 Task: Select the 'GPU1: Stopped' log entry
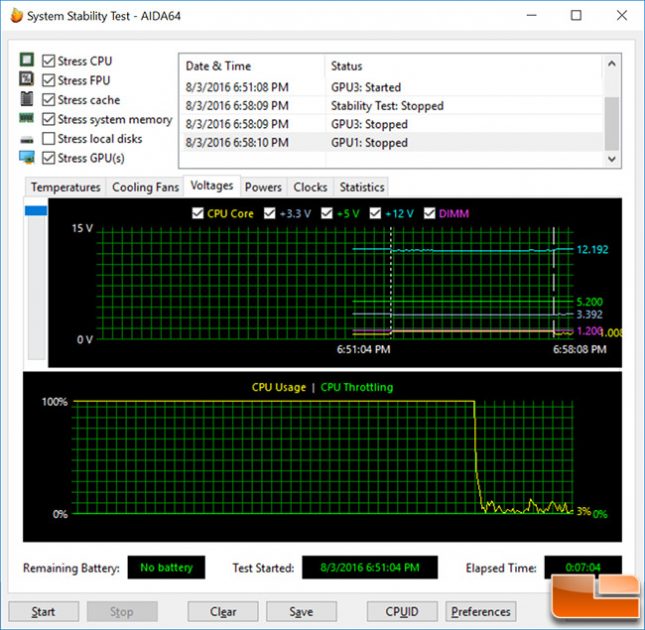[x=393, y=143]
